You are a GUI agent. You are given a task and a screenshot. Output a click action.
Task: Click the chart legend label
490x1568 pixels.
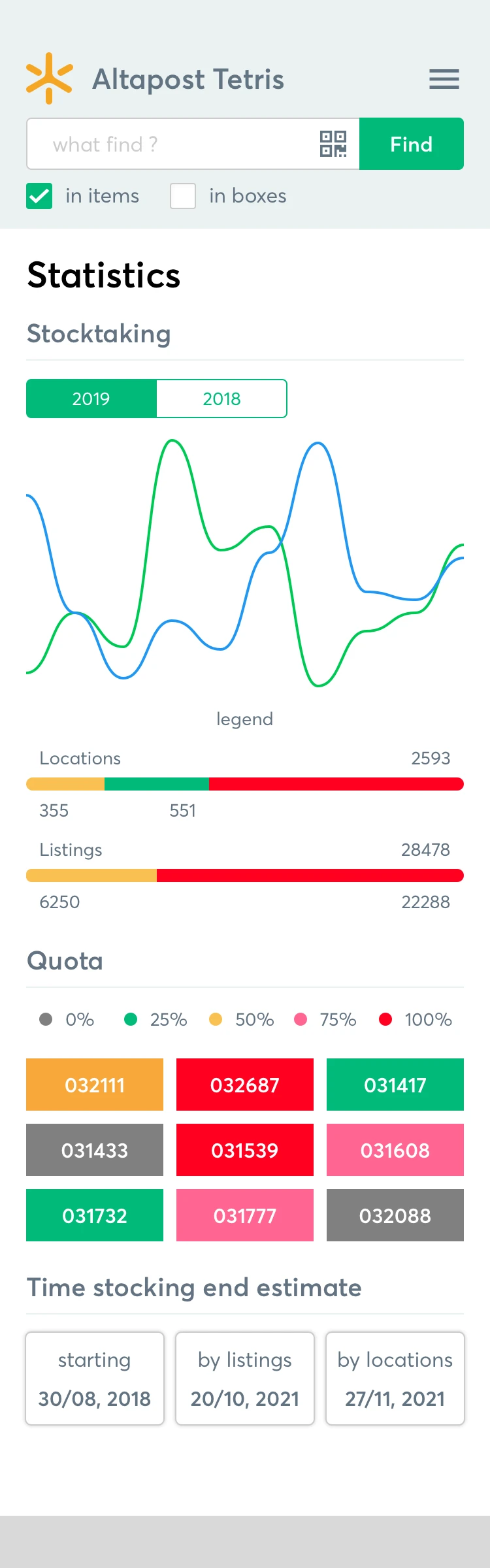245,719
